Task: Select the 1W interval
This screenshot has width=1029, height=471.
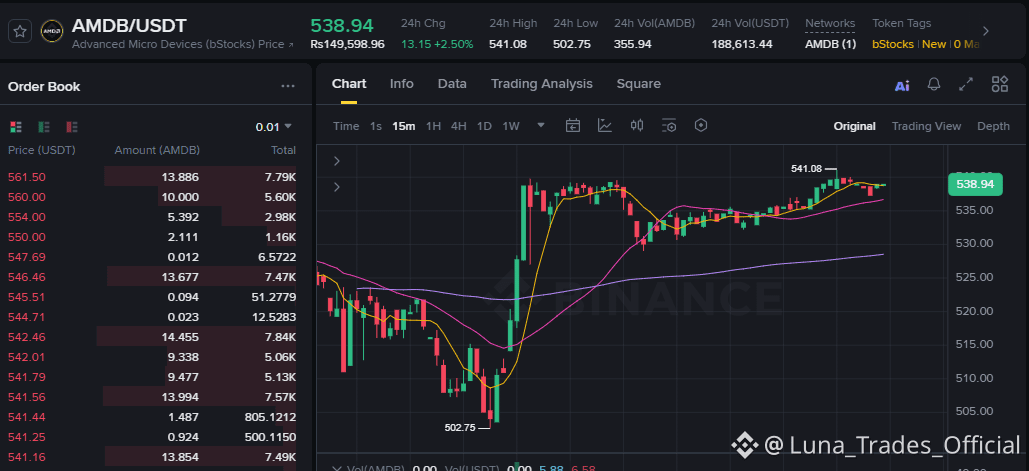Action: tap(511, 126)
